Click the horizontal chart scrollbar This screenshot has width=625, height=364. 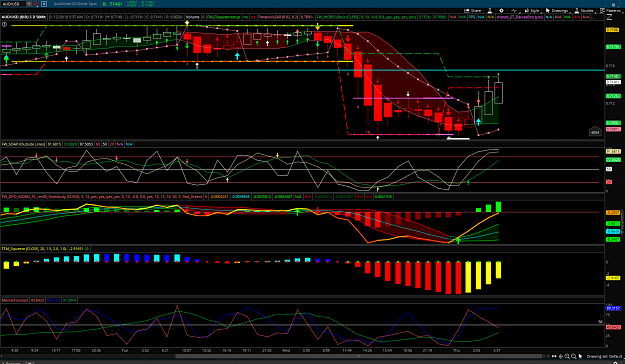pos(359,356)
